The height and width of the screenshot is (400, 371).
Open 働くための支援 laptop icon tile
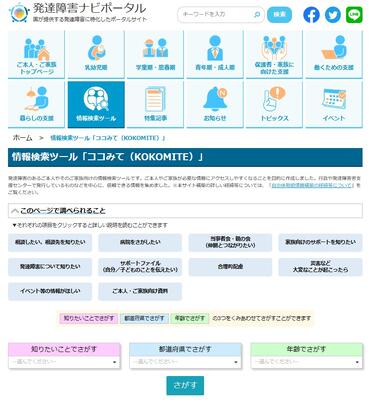334,55
